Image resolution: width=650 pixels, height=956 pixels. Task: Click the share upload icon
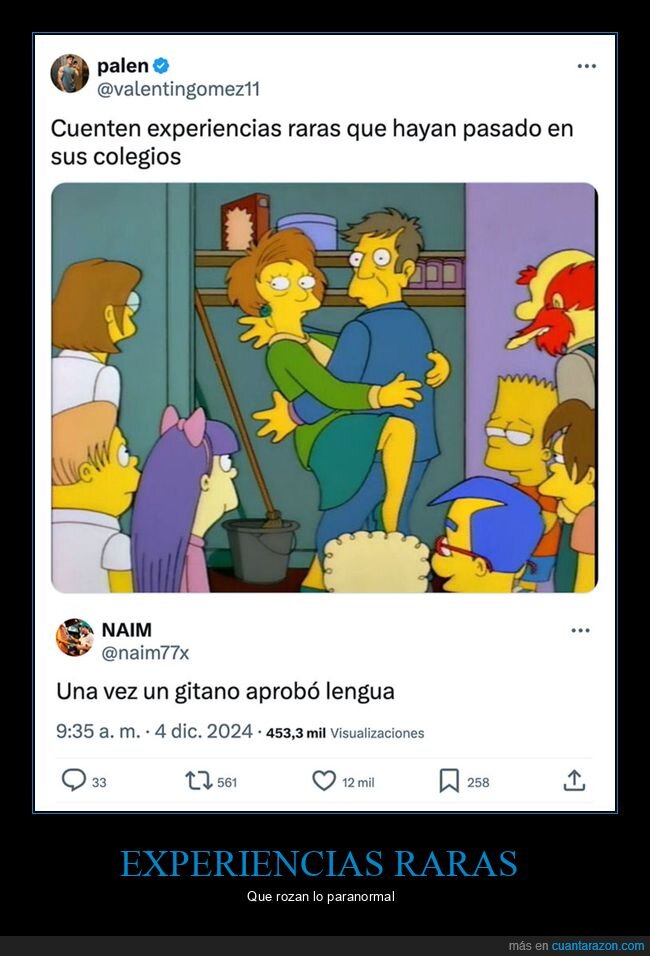coord(574,780)
